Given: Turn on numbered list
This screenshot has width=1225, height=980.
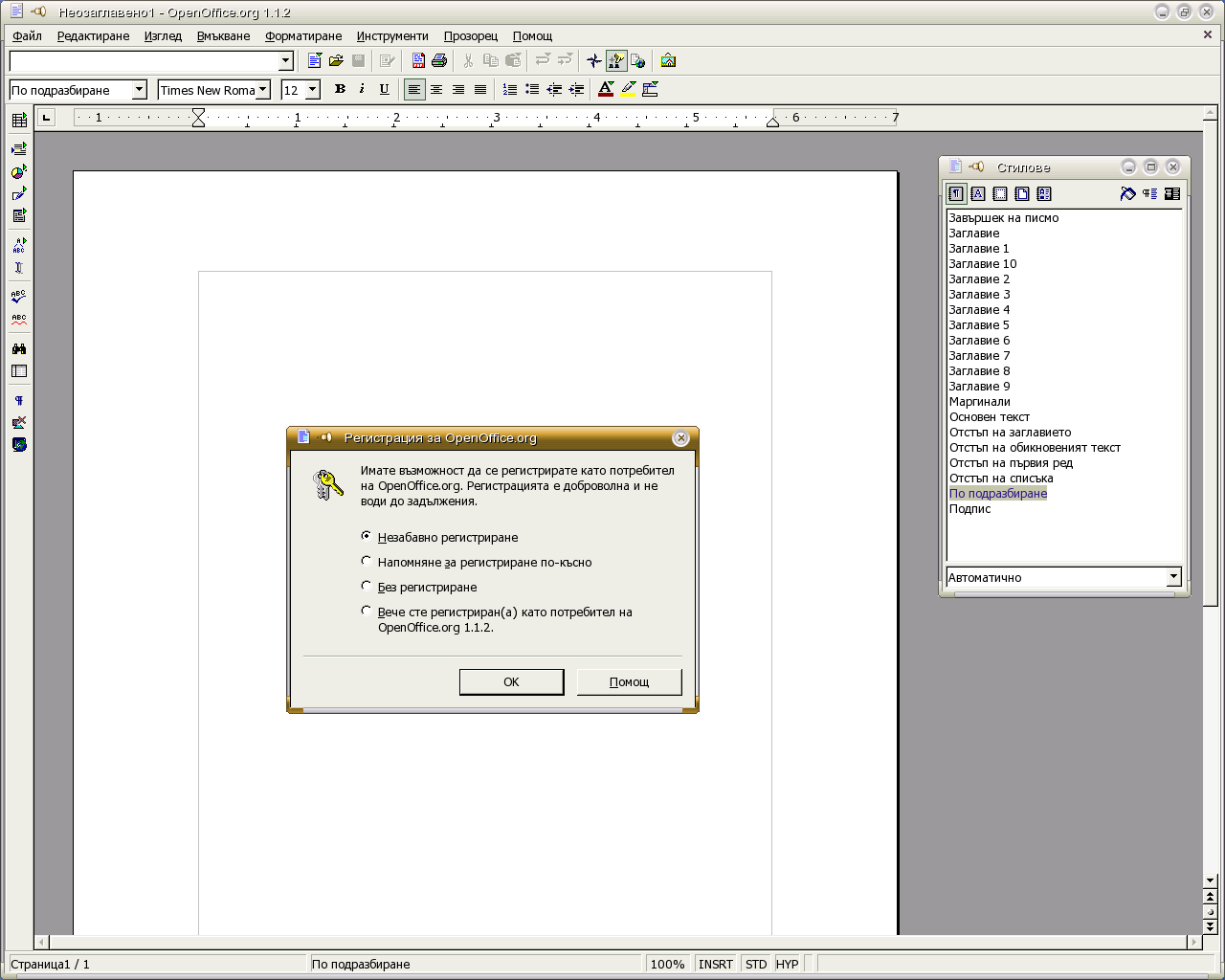Looking at the screenshot, I should click(510, 89).
